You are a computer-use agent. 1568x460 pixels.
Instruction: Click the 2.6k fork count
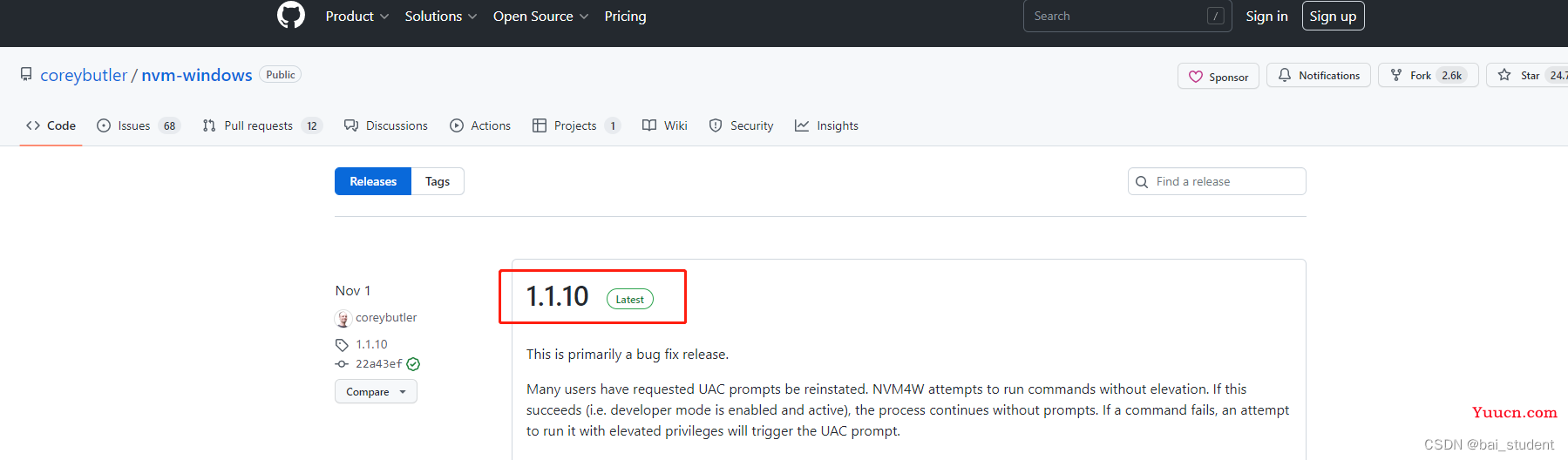coord(1451,76)
